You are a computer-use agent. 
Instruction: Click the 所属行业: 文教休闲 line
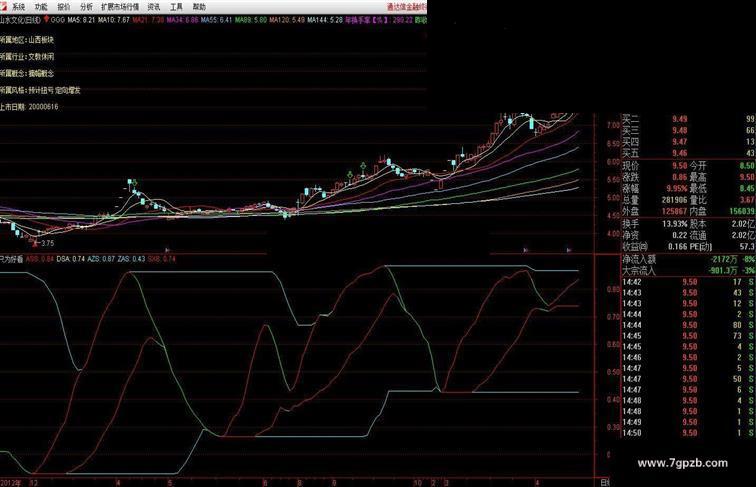point(27,56)
